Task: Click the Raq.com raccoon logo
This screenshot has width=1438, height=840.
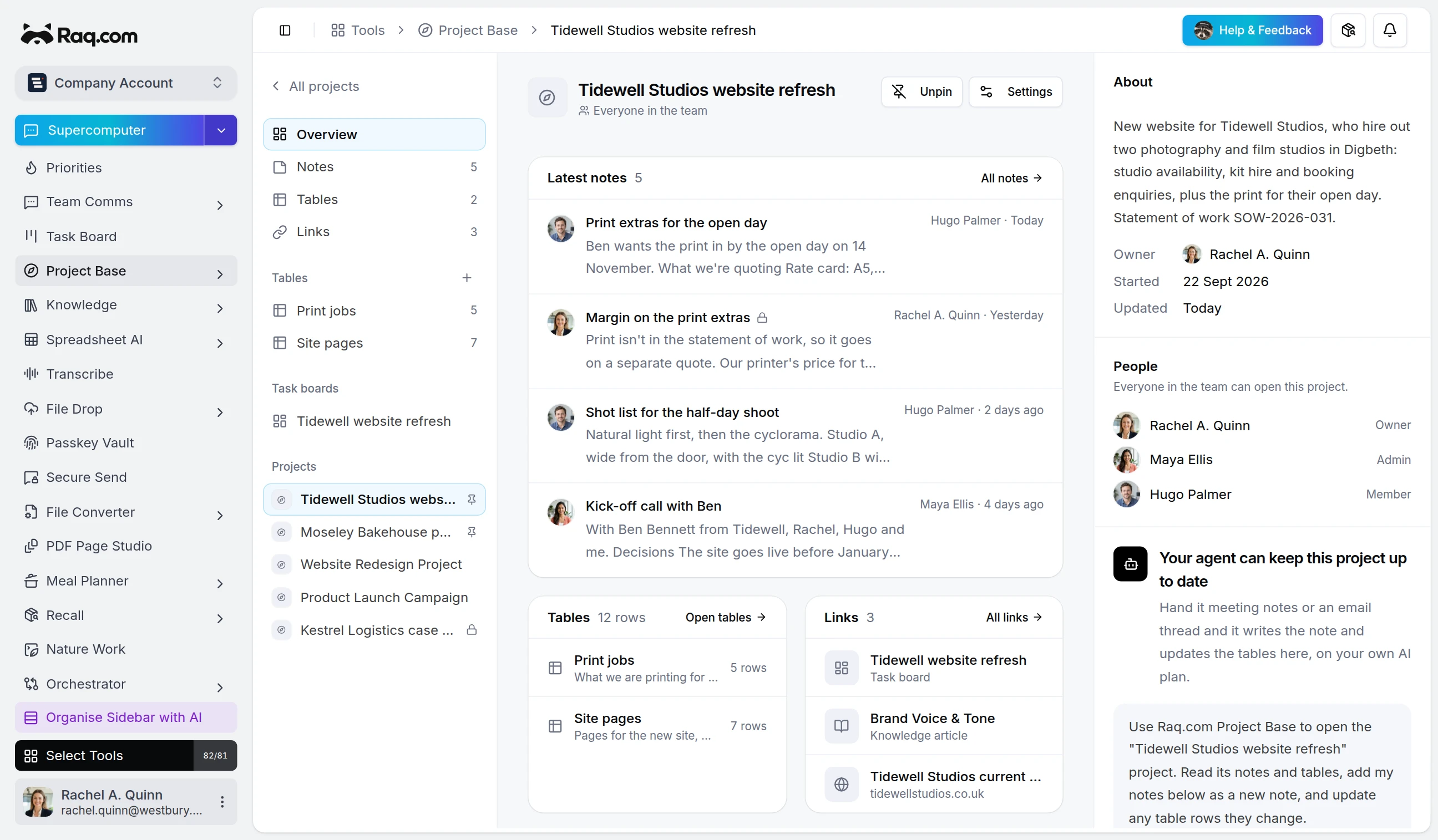Action: (x=79, y=35)
